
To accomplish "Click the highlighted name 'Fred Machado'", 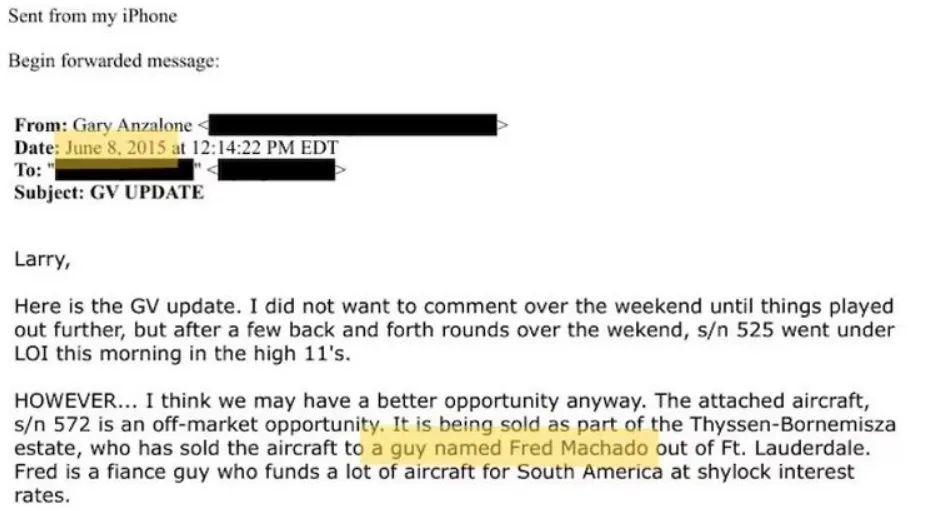I will tap(577, 448).
